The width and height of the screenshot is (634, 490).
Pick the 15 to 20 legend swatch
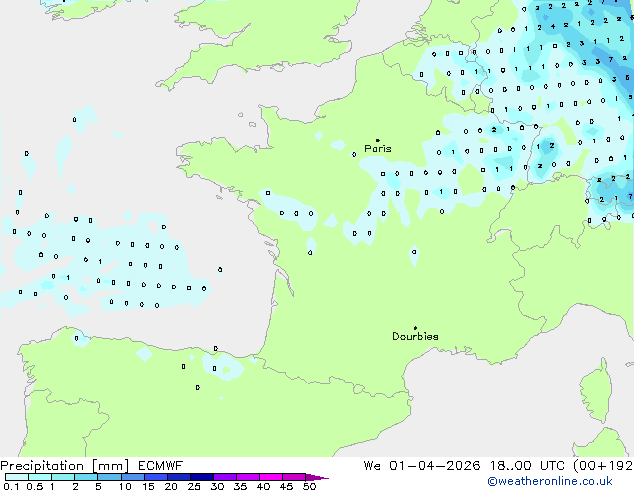coord(155,477)
